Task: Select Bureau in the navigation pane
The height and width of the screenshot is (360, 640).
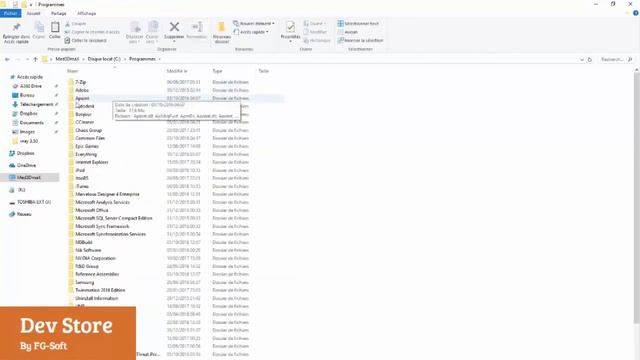Action: tap(27, 95)
